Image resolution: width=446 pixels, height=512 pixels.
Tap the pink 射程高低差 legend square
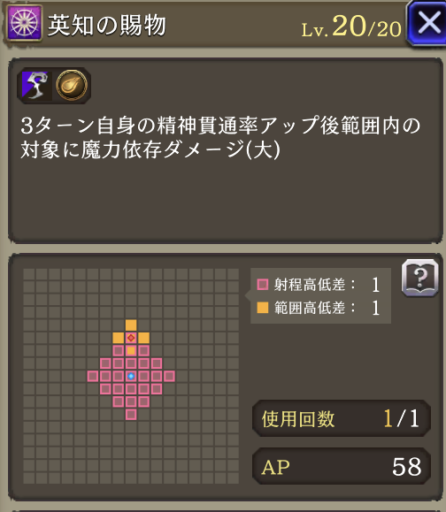click(x=263, y=284)
